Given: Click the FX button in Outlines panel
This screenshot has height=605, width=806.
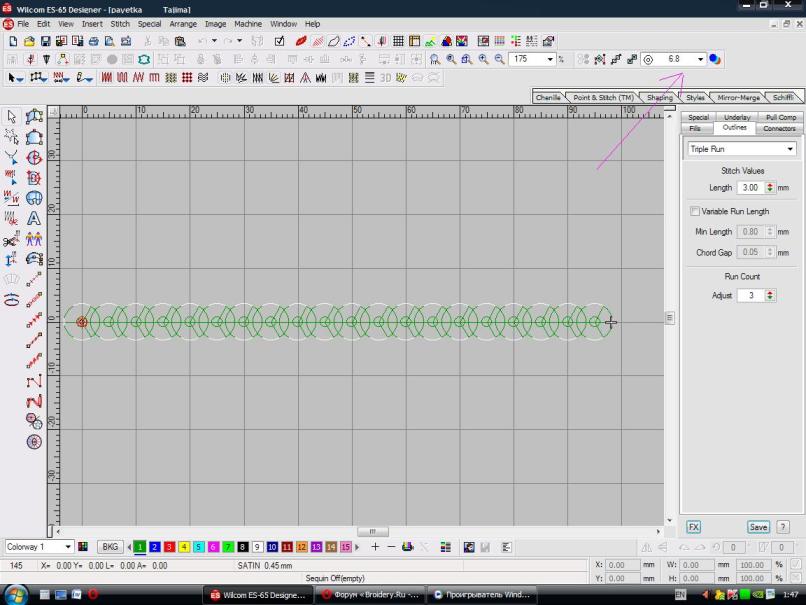Looking at the screenshot, I should pyautogui.click(x=693, y=527).
